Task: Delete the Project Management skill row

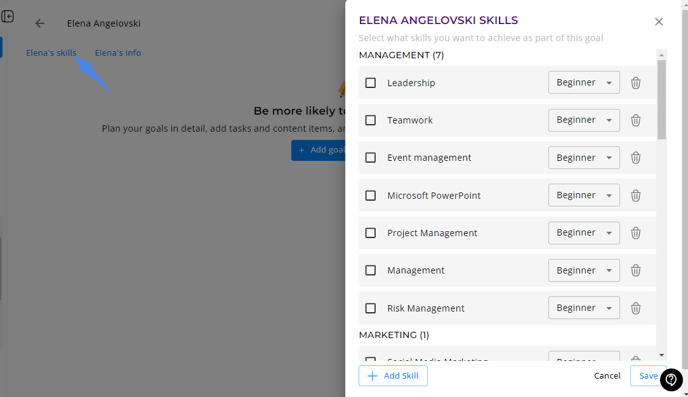Action: click(636, 233)
